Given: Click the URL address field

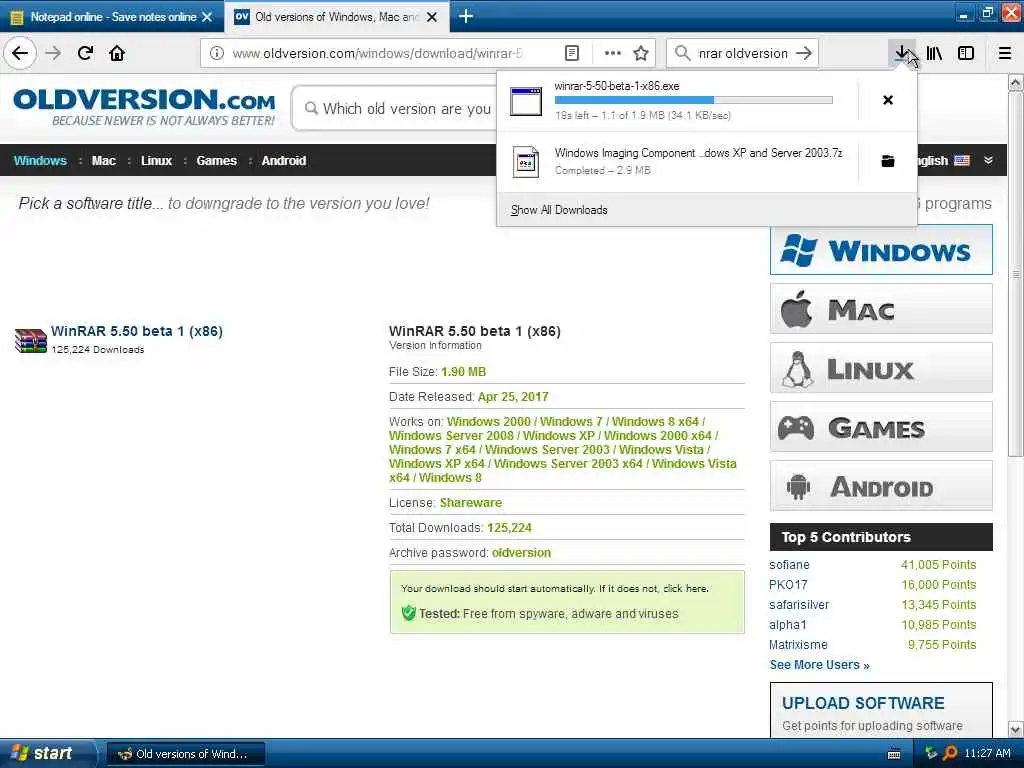Looking at the screenshot, I should pyautogui.click(x=377, y=53).
